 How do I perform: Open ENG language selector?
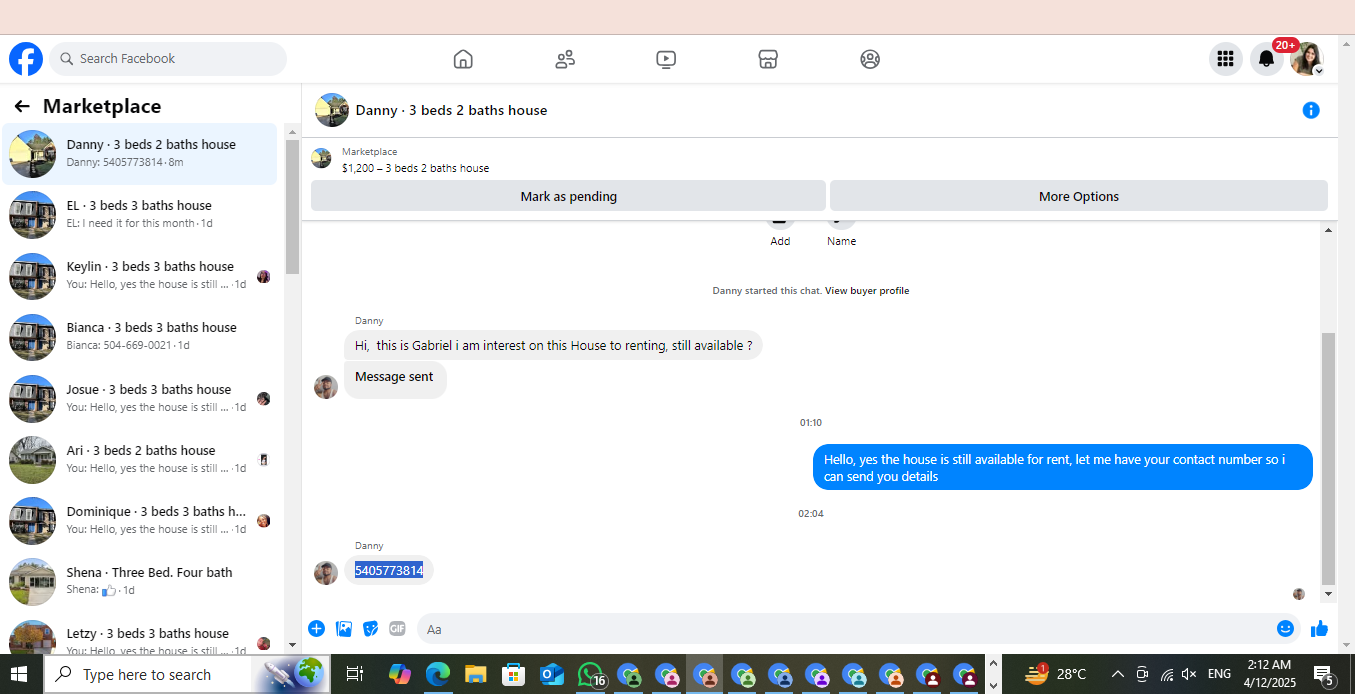pos(1219,674)
